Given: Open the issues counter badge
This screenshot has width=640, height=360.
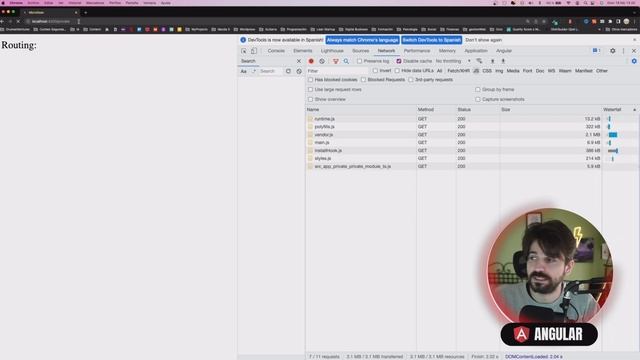Looking at the screenshot, I should coord(596,51).
